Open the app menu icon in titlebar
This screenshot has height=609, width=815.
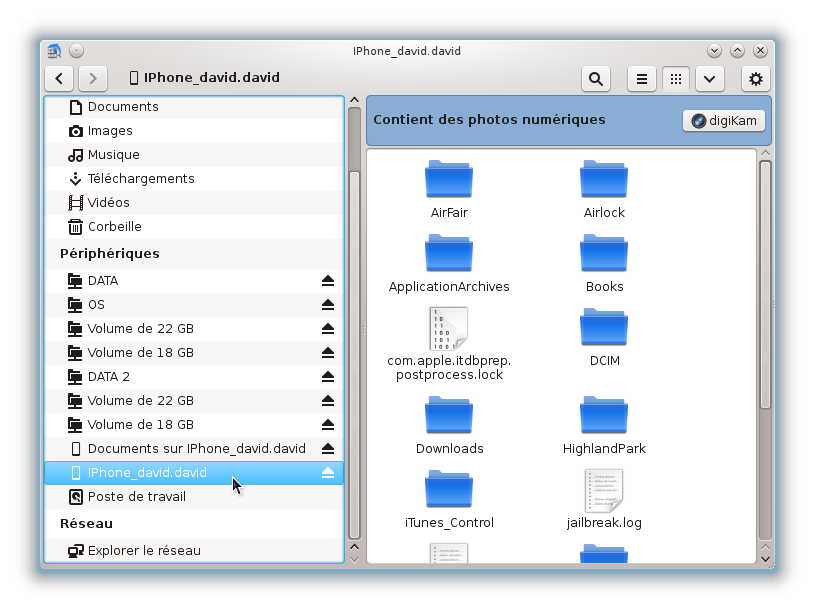point(55,51)
